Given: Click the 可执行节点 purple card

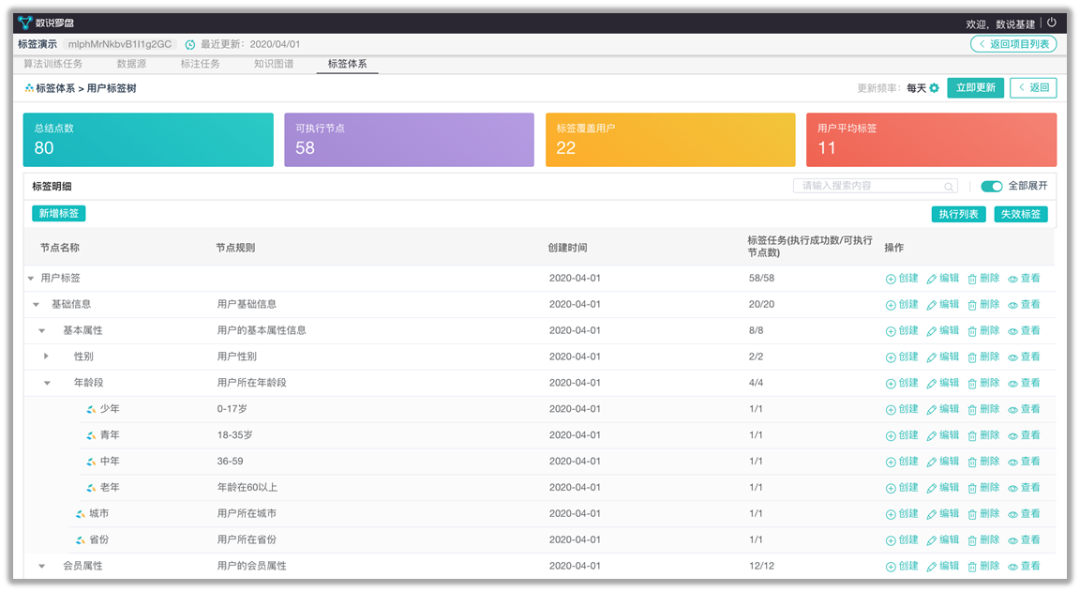Looking at the screenshot, I should (409, 140).
